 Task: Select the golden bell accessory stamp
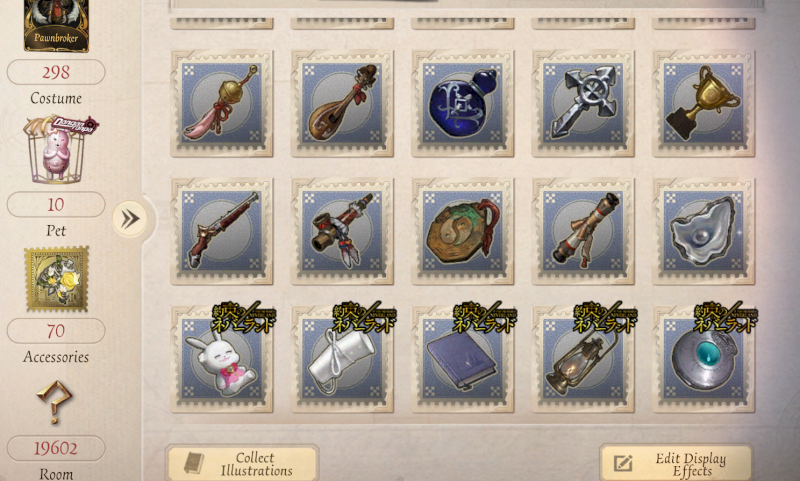pos(221,103)
